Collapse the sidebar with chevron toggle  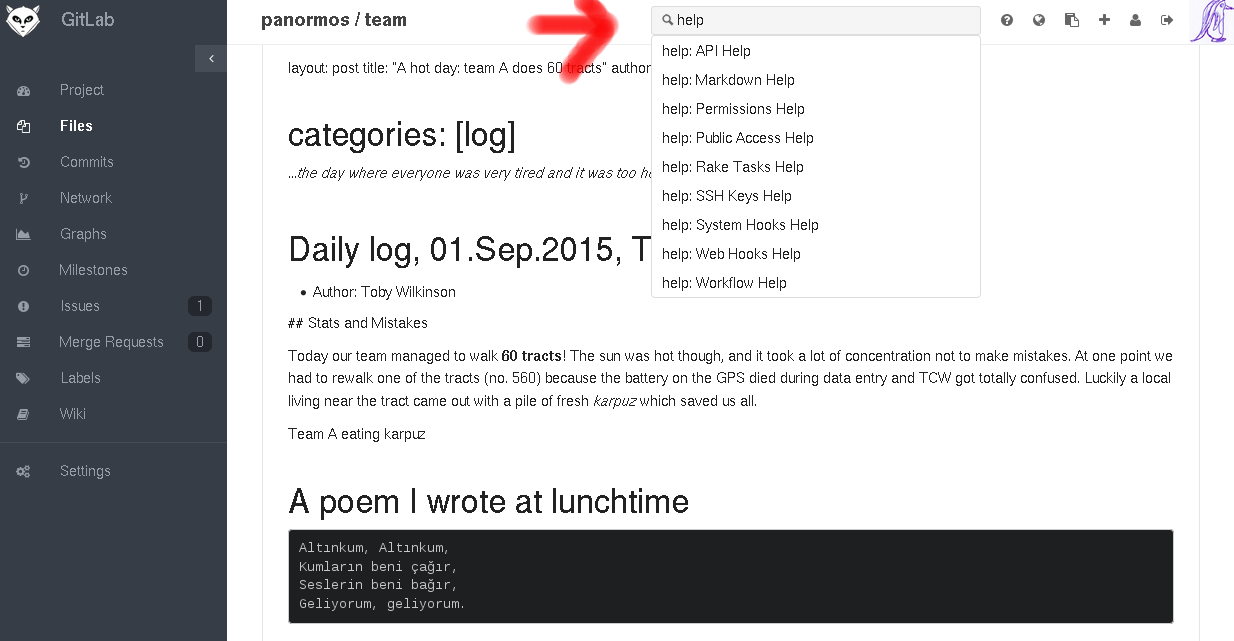tap(211, 59)
